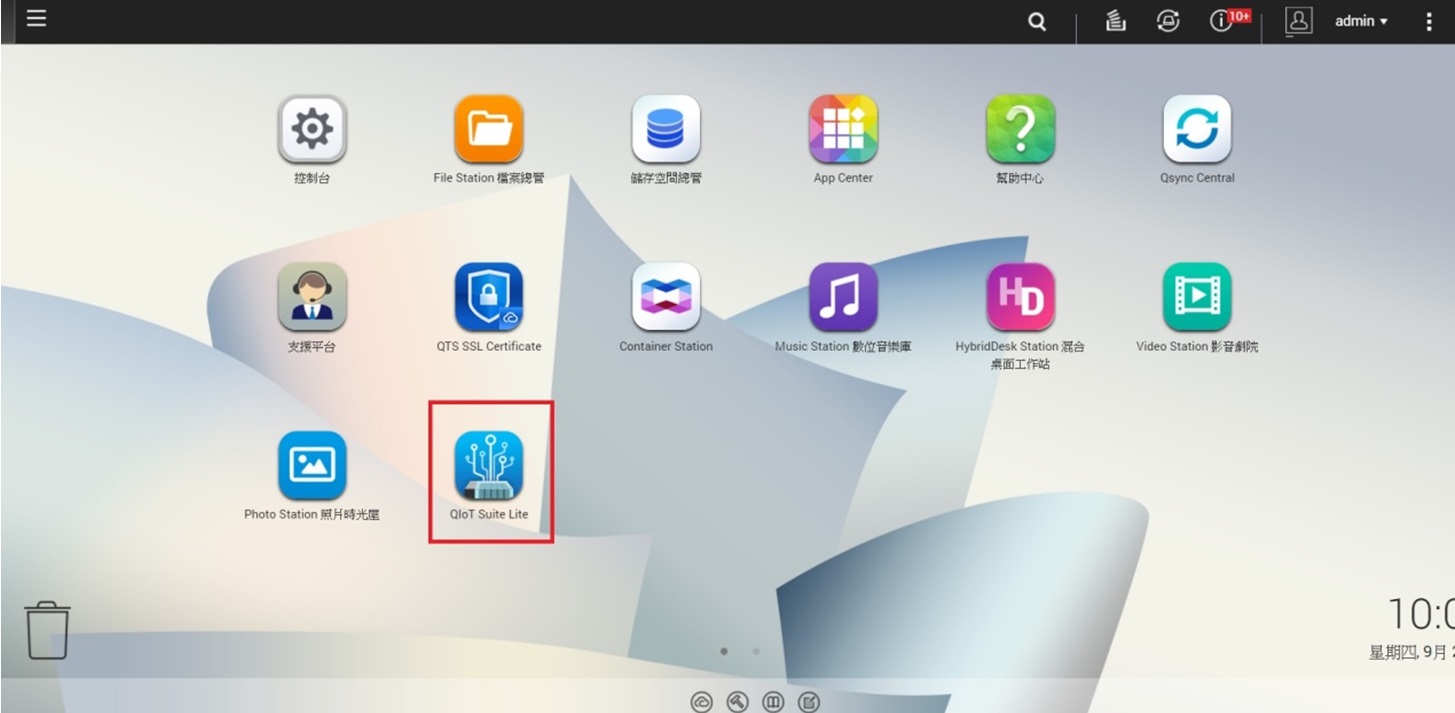Click the date text 星期四, 9月
Viewport: 1455px width, 713px height.
[x=1411, y=653]
